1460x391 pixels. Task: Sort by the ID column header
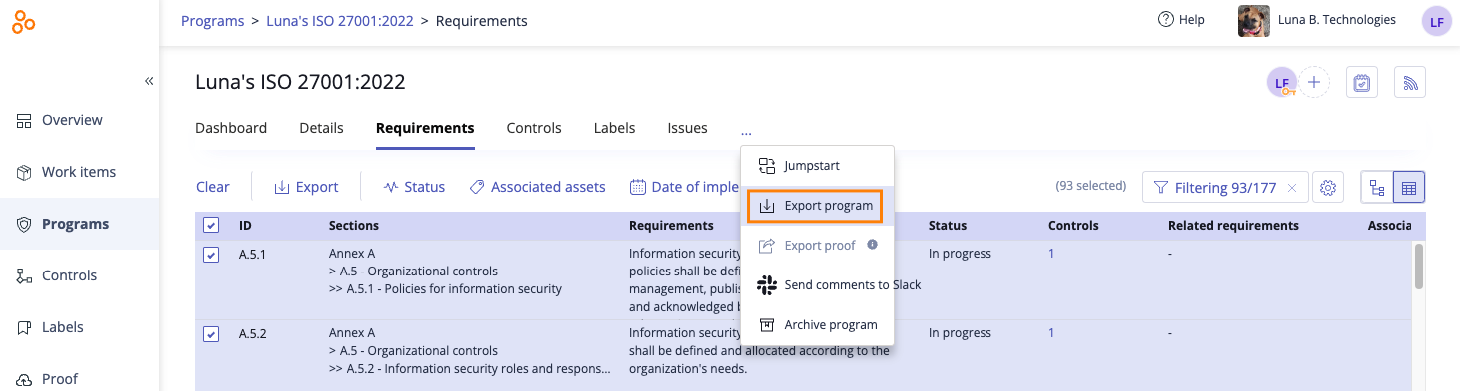pos(245,226)
